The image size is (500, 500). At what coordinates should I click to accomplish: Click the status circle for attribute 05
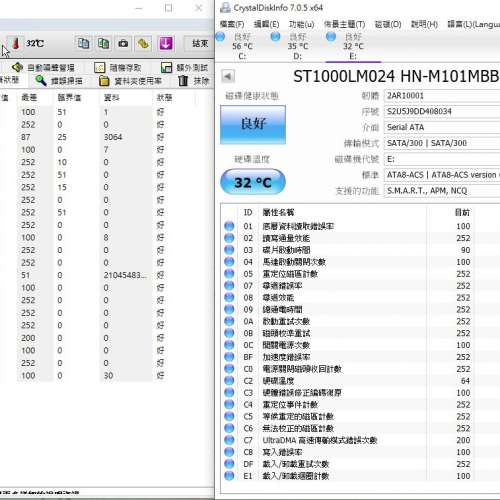click(x=229, y=274)
